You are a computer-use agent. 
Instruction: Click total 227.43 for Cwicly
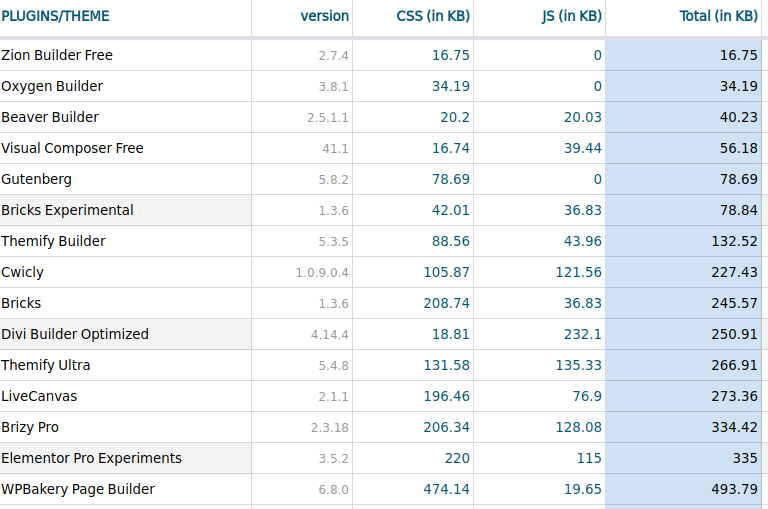pos(735,272)
